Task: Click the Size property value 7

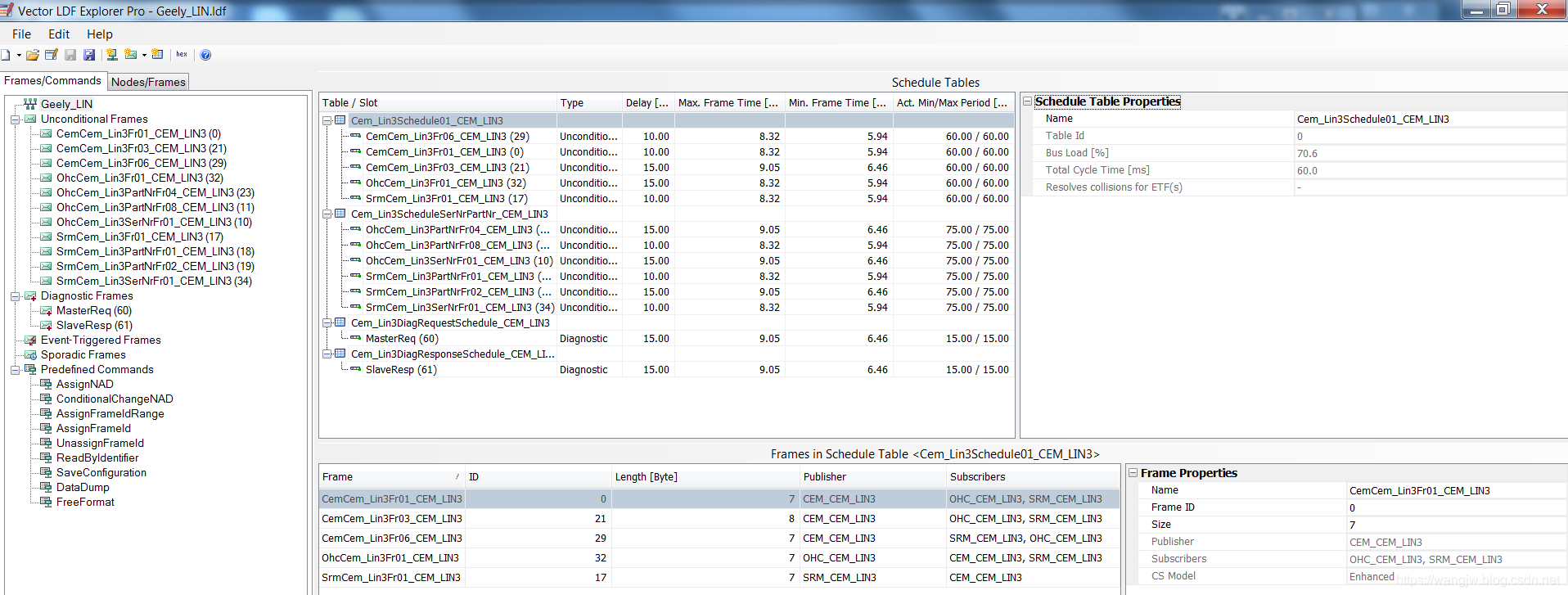Action: click(x=1457, y=525)
